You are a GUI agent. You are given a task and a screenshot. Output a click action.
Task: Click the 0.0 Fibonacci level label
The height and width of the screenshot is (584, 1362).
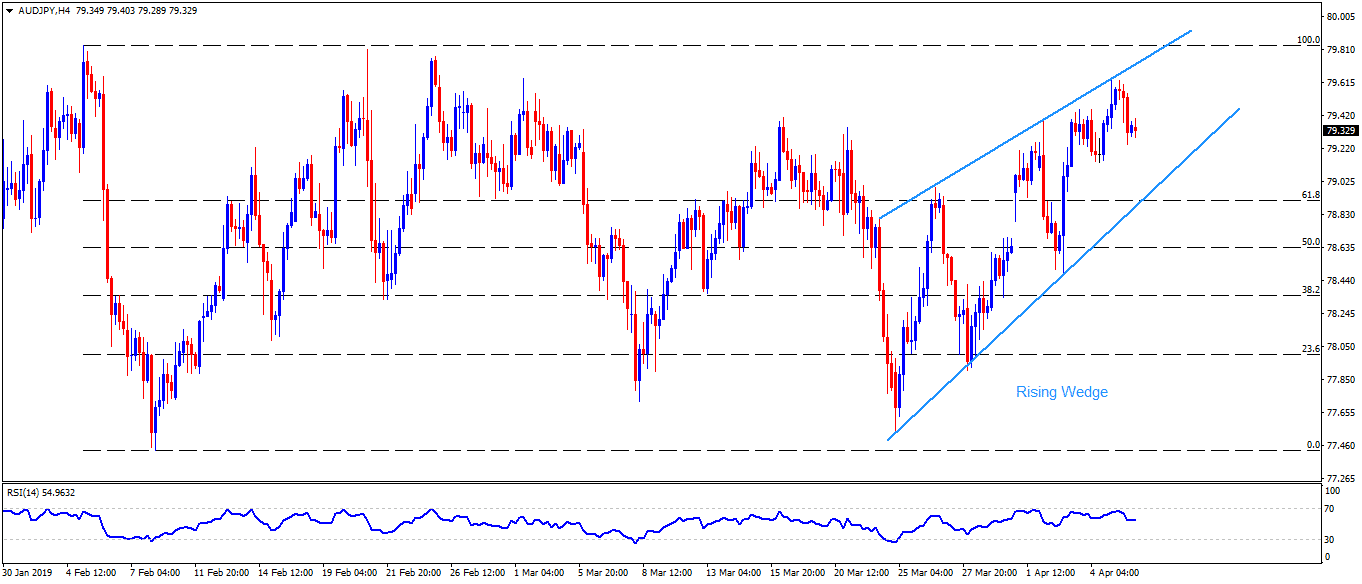click(x=1313, y=444)
